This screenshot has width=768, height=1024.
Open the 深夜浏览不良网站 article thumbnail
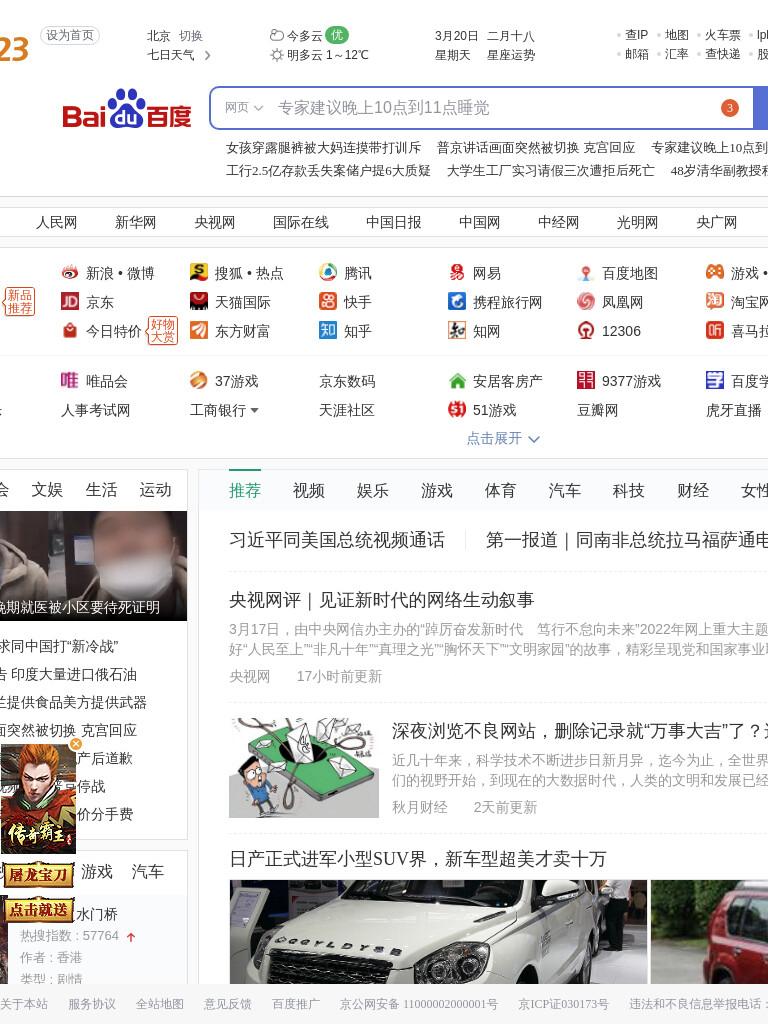(304, 768)
